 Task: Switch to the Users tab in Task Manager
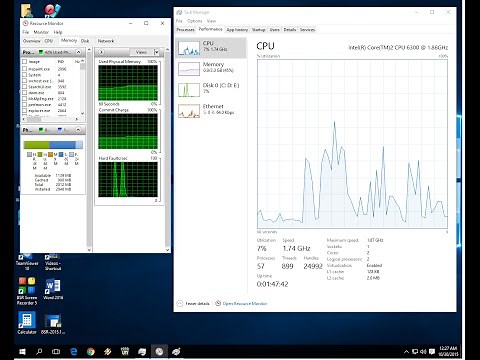point(274,30)
